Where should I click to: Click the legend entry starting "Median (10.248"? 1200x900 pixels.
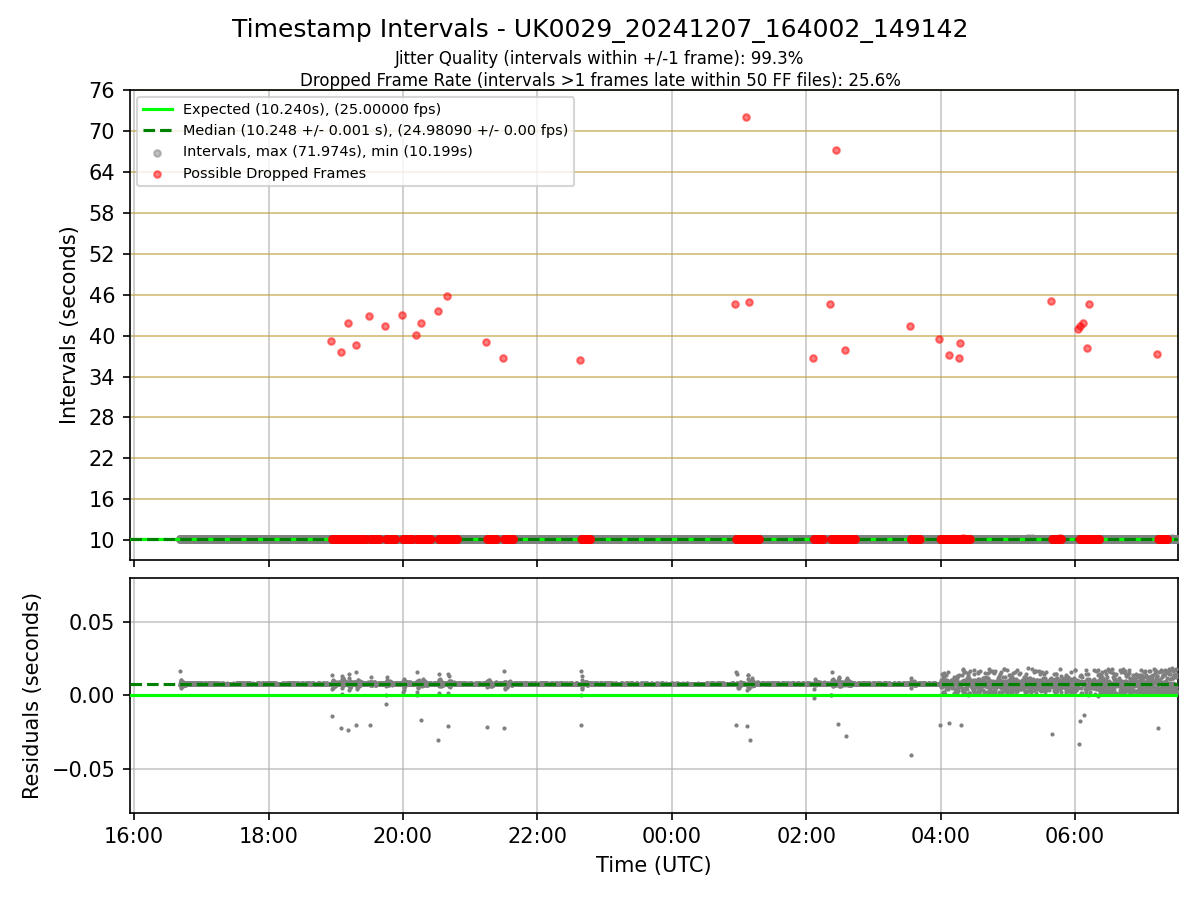point(375,130)
